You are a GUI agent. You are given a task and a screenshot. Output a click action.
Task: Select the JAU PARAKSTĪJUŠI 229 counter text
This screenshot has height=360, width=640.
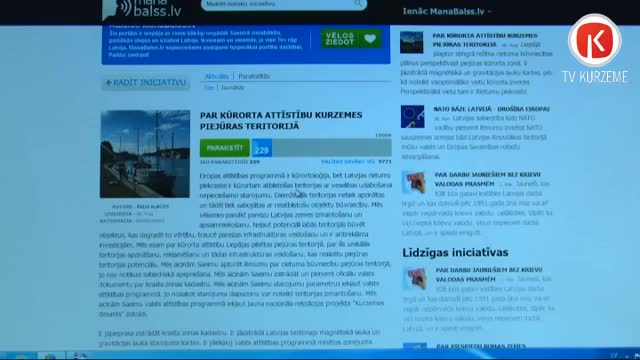(230, 162)
